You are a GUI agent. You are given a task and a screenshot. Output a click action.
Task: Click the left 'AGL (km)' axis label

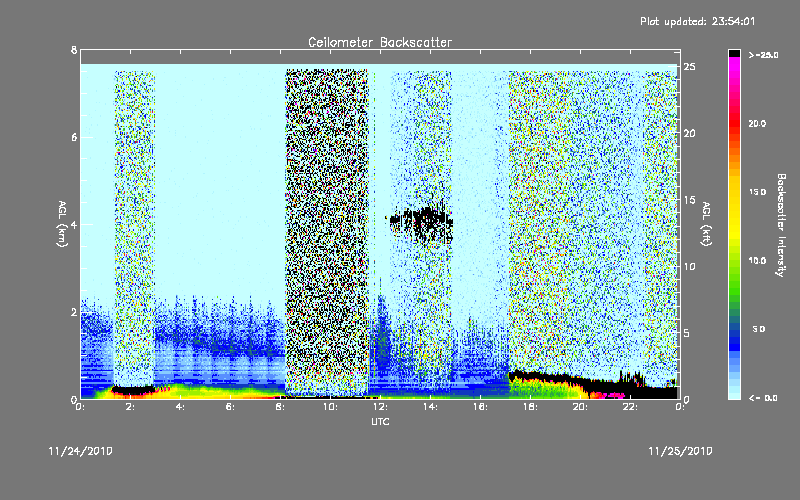pyautogui.click(x=62, y=224)
